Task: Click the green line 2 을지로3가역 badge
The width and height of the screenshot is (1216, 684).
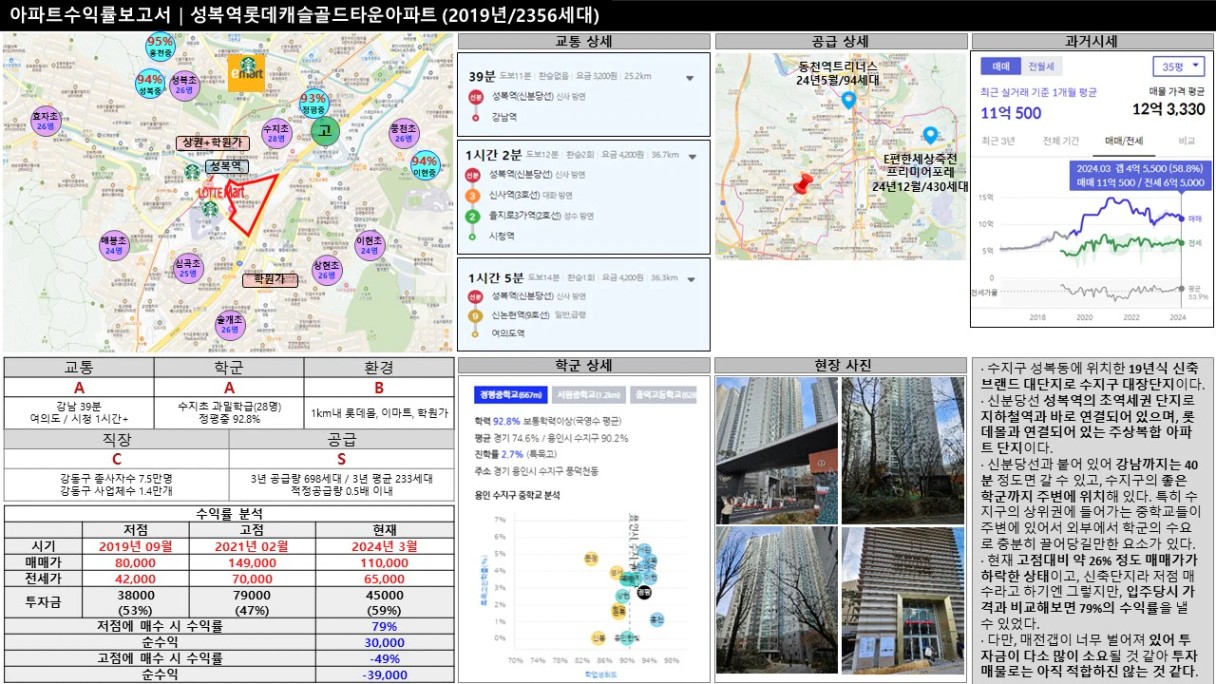Action: pos(473,216)
